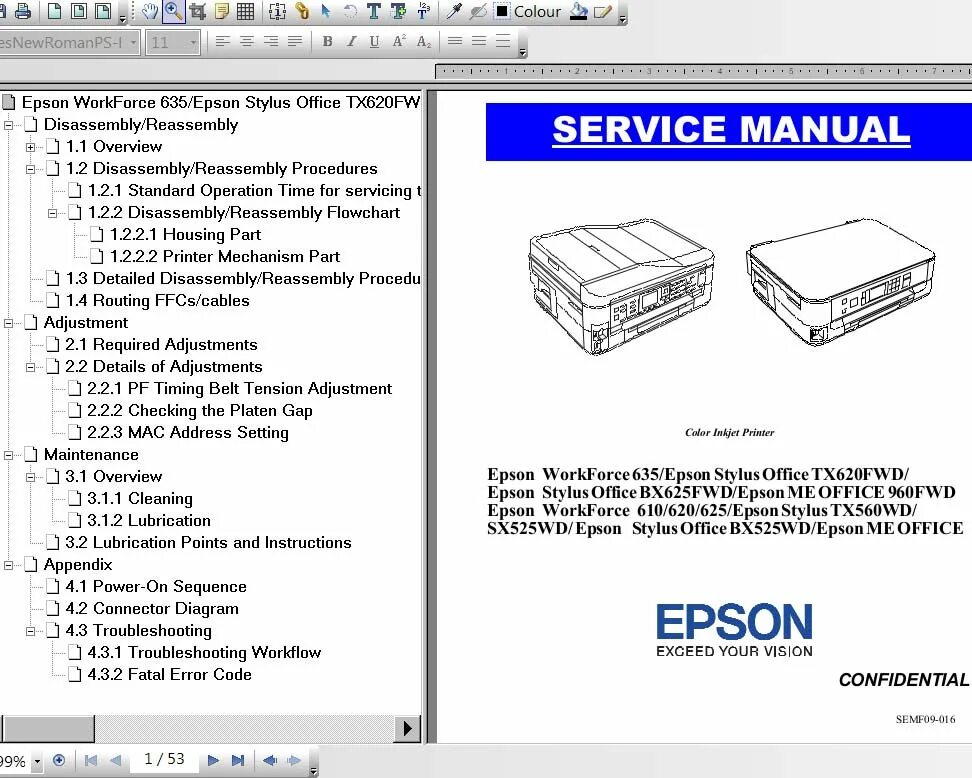Align text right

coord(271,42)
